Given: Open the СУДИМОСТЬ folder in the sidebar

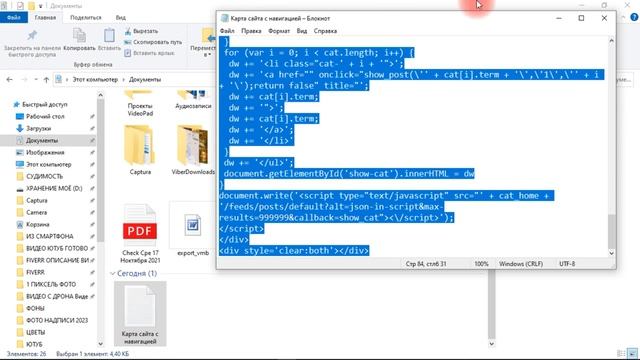Looking at the screenshot, I should (44, 176).
